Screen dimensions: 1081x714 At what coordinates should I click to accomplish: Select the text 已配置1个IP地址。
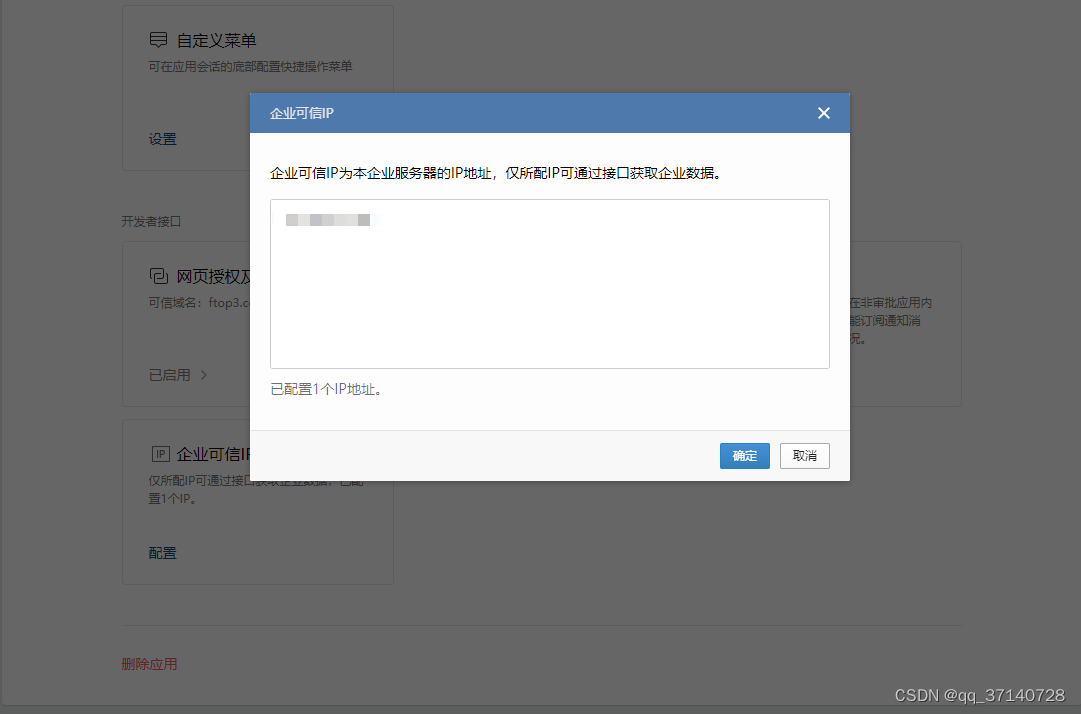click(327, 389)
